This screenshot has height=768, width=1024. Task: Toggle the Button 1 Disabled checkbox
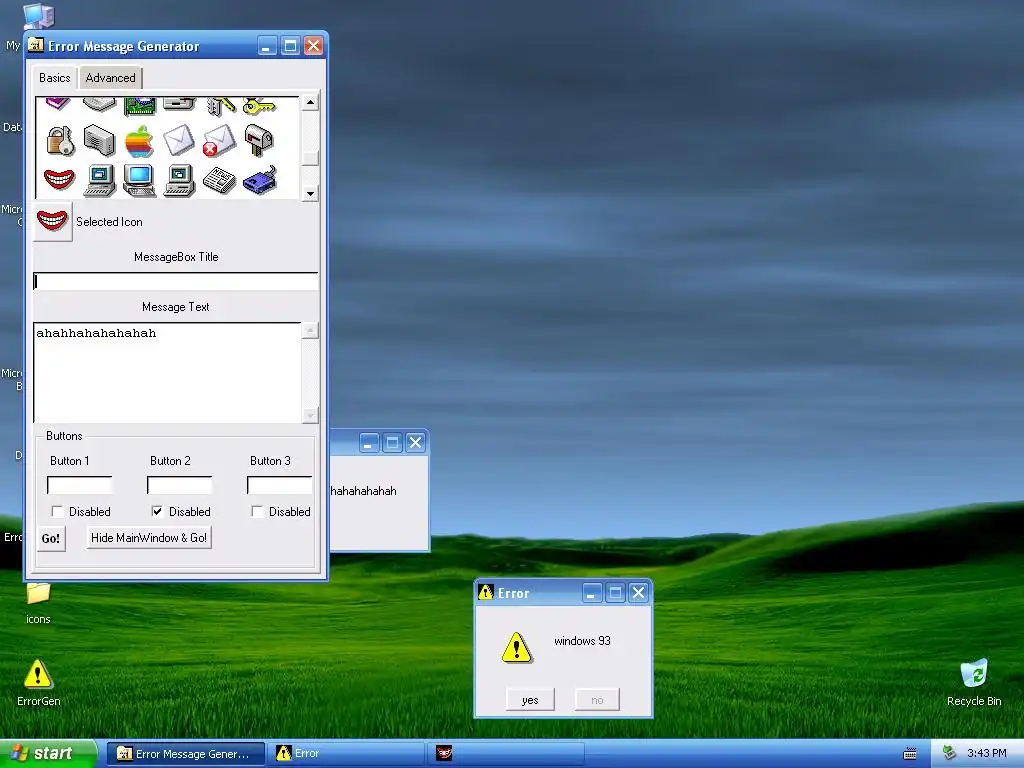pos(57,511)
